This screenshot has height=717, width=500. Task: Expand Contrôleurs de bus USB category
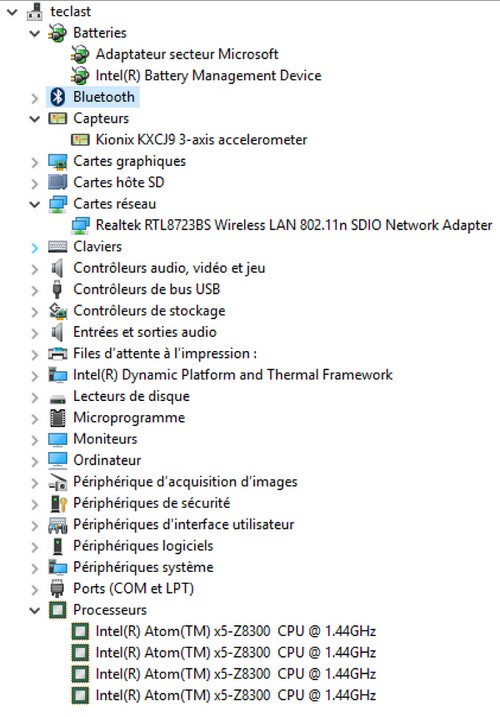pyautogui.click(x=35, y=290)
